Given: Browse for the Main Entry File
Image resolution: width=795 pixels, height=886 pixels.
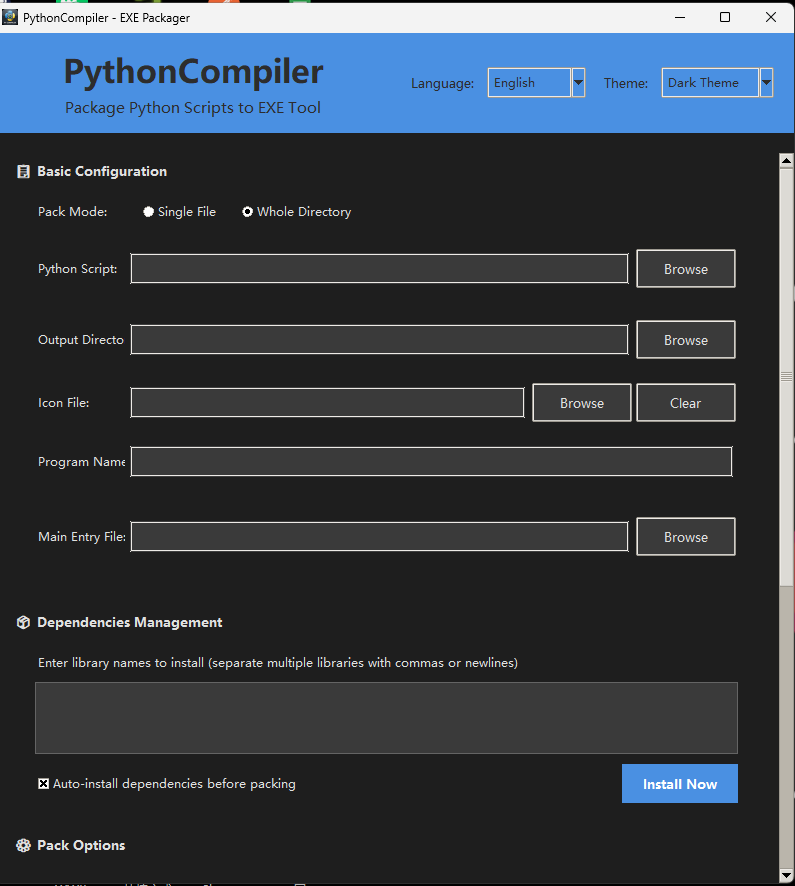Looking at the screenshot, I should (x=685, y=537).
